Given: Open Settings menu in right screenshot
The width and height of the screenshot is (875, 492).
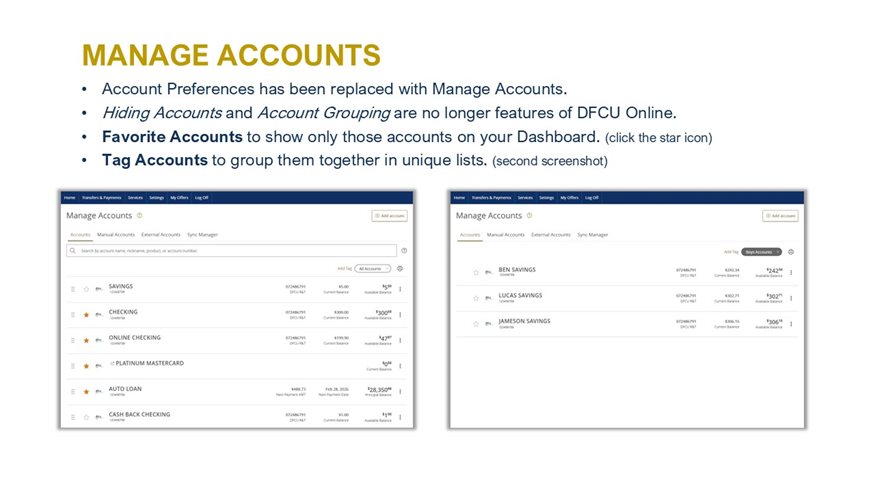Looking at the screenshot, I should click(547, 197).
